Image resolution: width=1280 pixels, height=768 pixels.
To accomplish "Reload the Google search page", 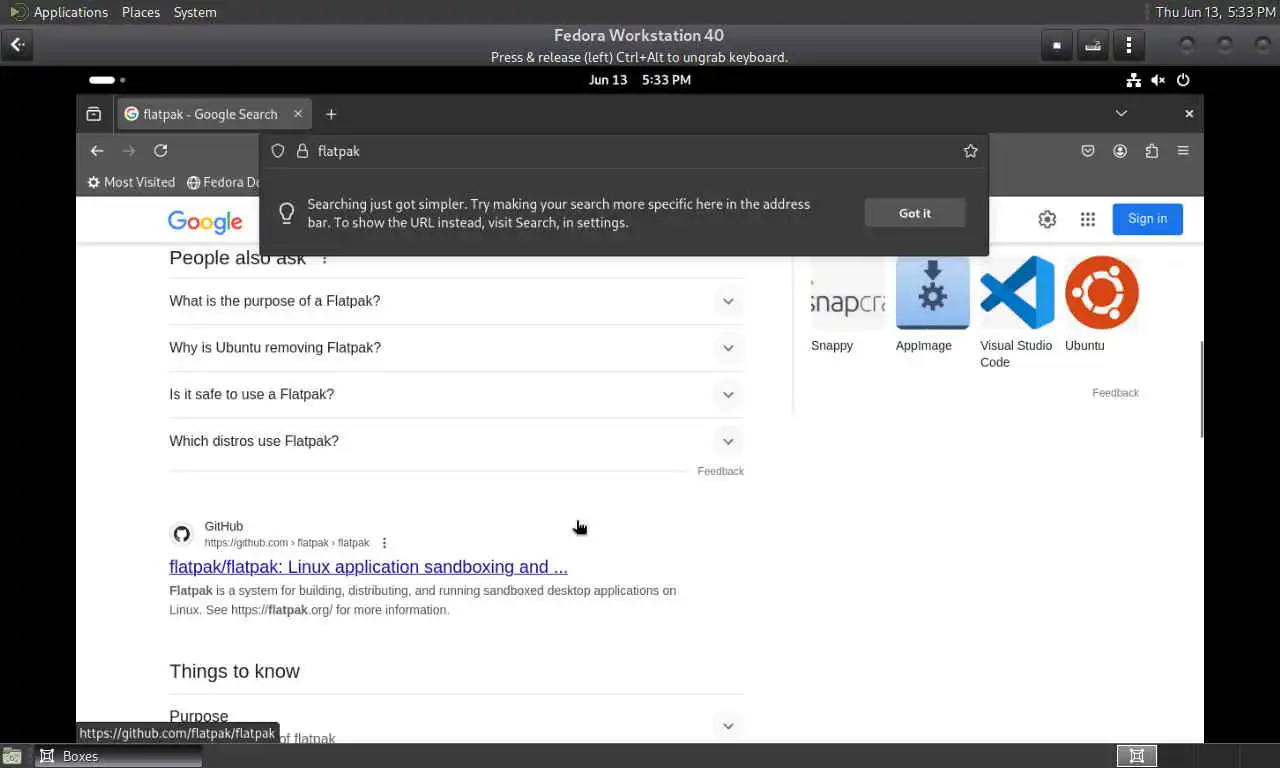I will click(x=160, y=151).
